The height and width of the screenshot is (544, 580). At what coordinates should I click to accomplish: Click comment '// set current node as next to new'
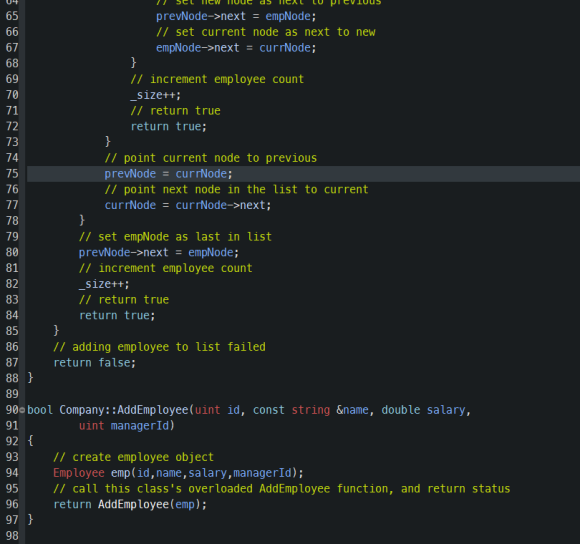tap(266, 32)
